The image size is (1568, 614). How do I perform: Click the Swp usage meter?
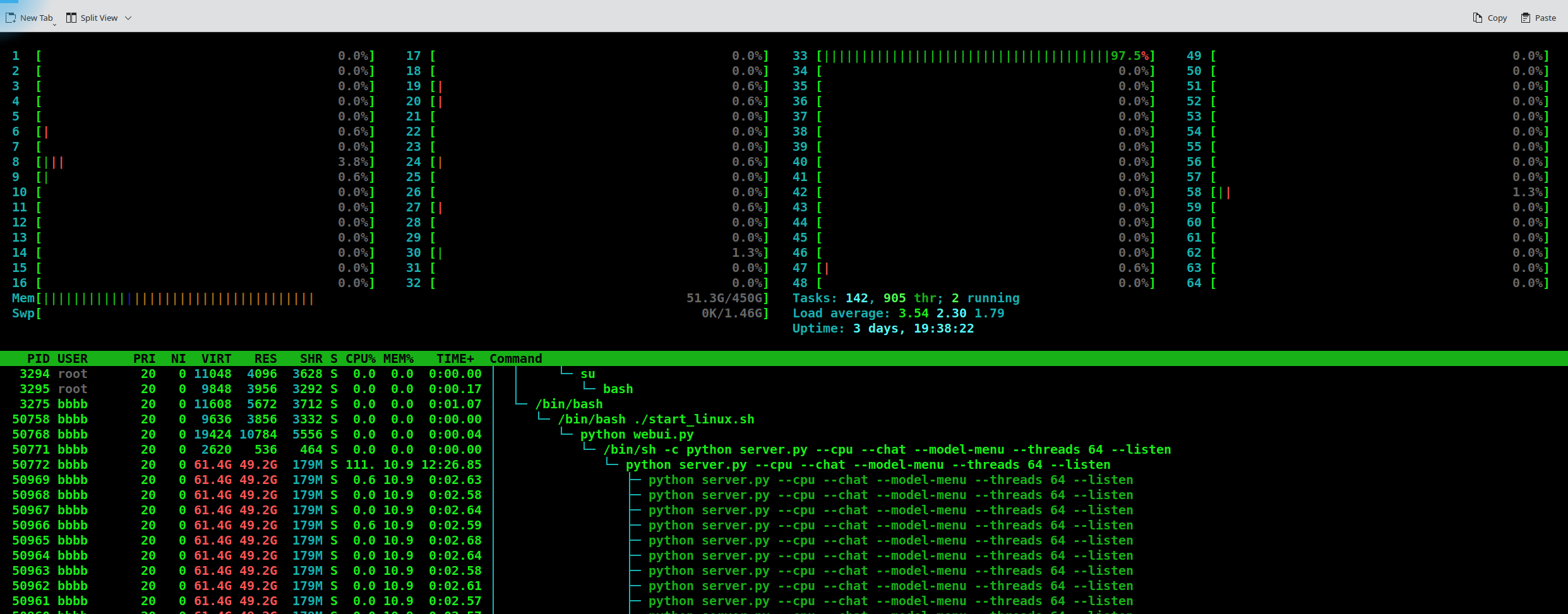(x=403, y=313)
